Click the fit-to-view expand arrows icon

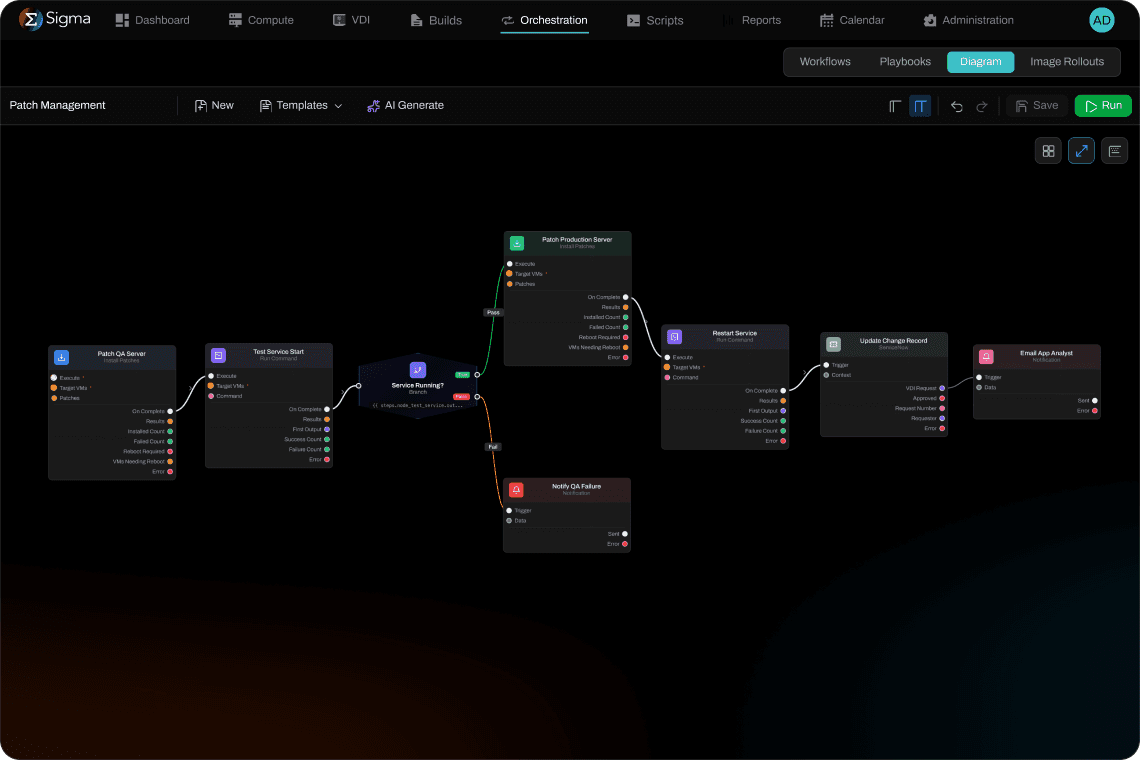point(1081,151)
